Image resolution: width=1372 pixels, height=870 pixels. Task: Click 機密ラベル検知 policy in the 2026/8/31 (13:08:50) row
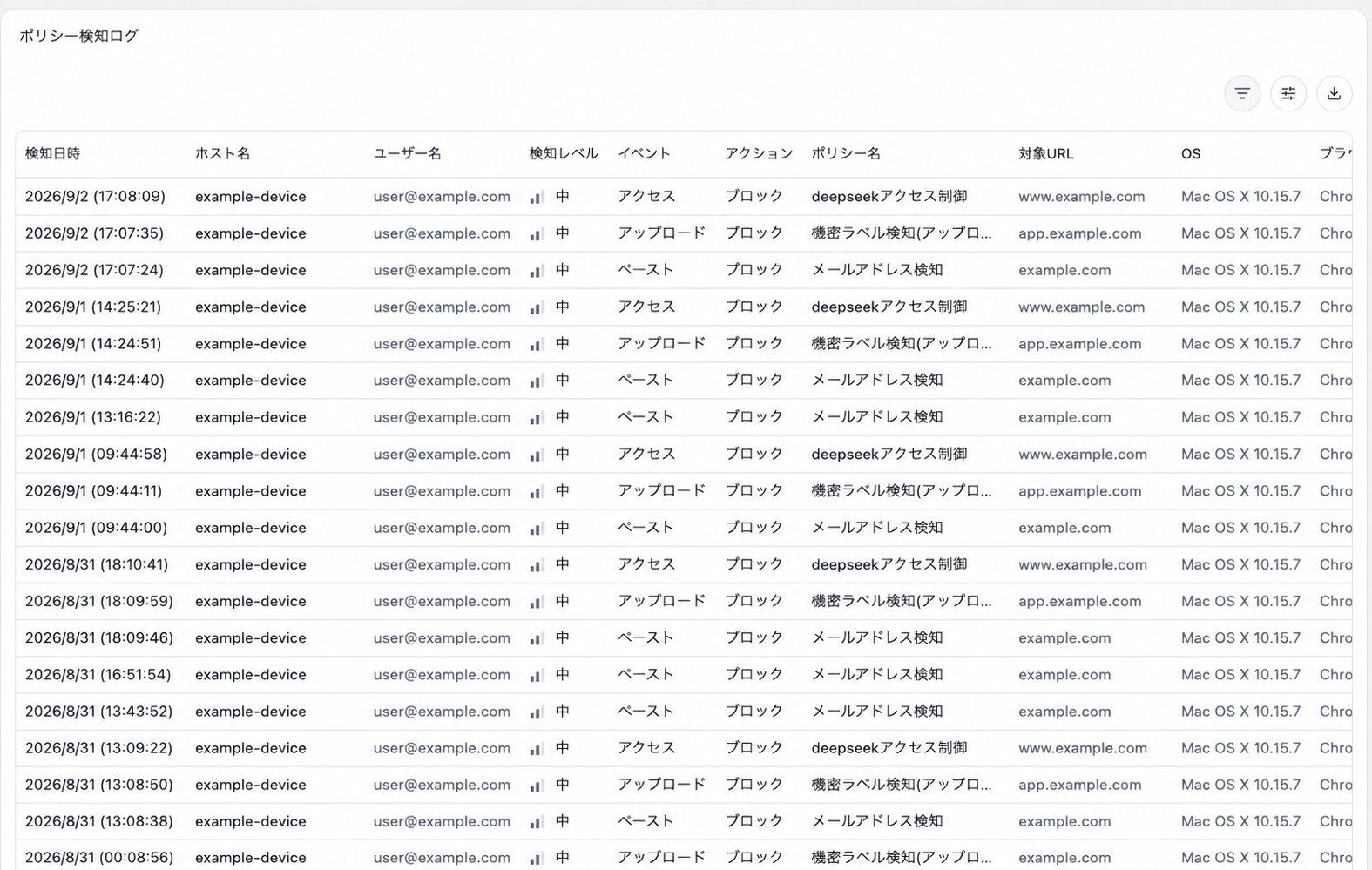902,785
